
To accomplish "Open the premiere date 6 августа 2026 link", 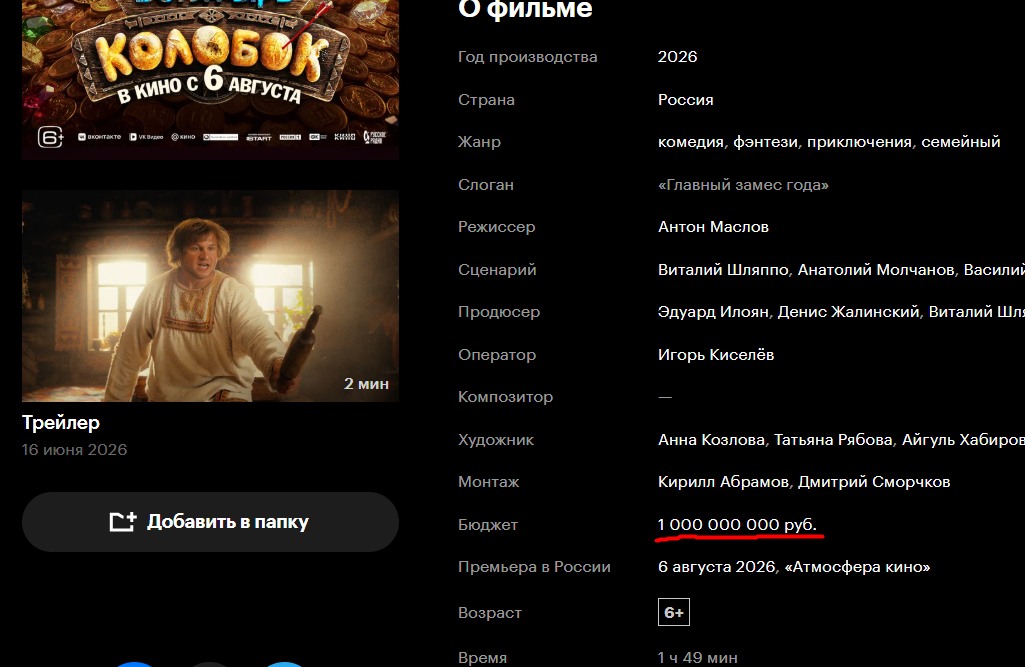I will tap(716, 567).
